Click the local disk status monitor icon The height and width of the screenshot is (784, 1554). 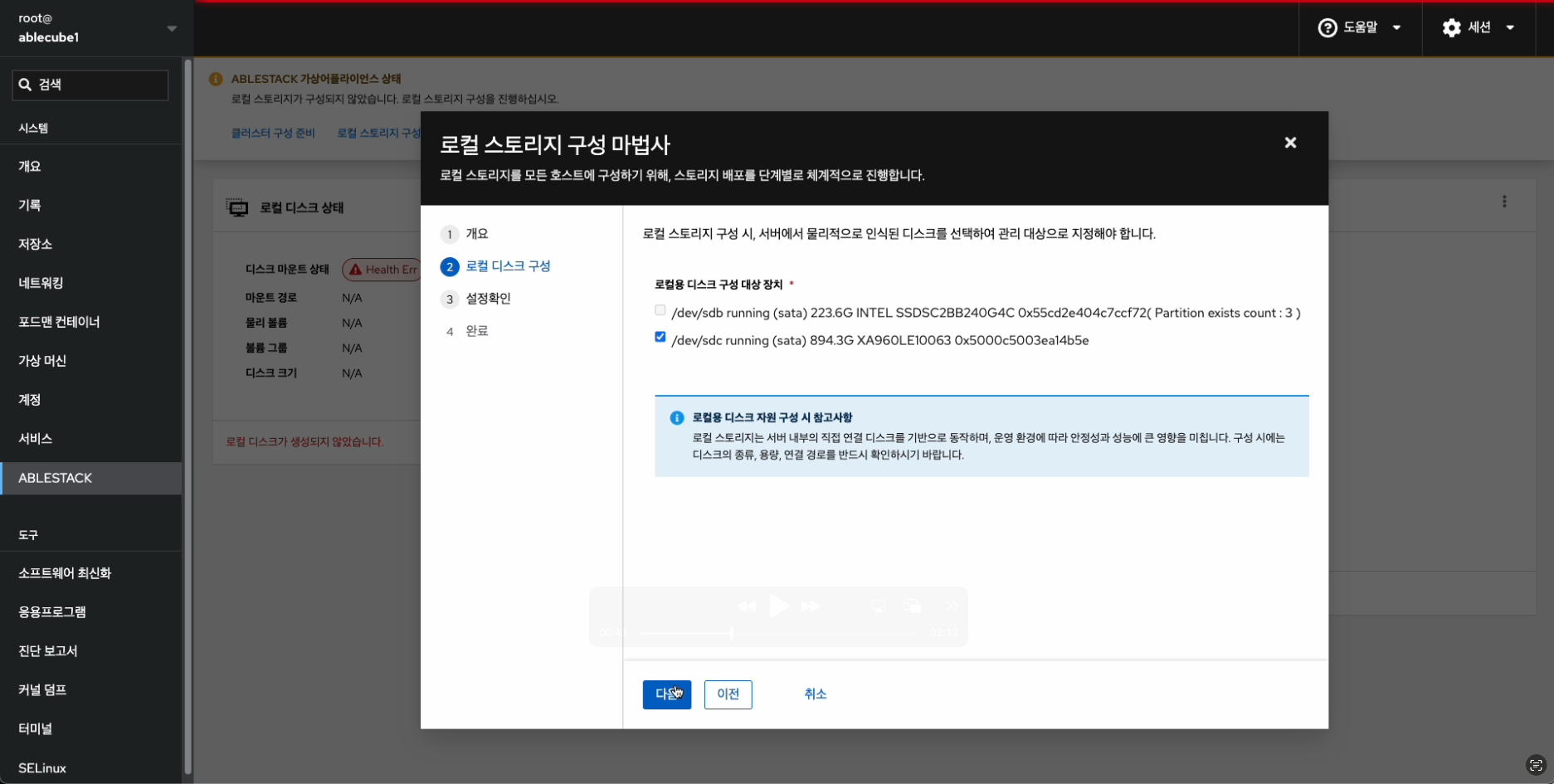pos(237,207)
